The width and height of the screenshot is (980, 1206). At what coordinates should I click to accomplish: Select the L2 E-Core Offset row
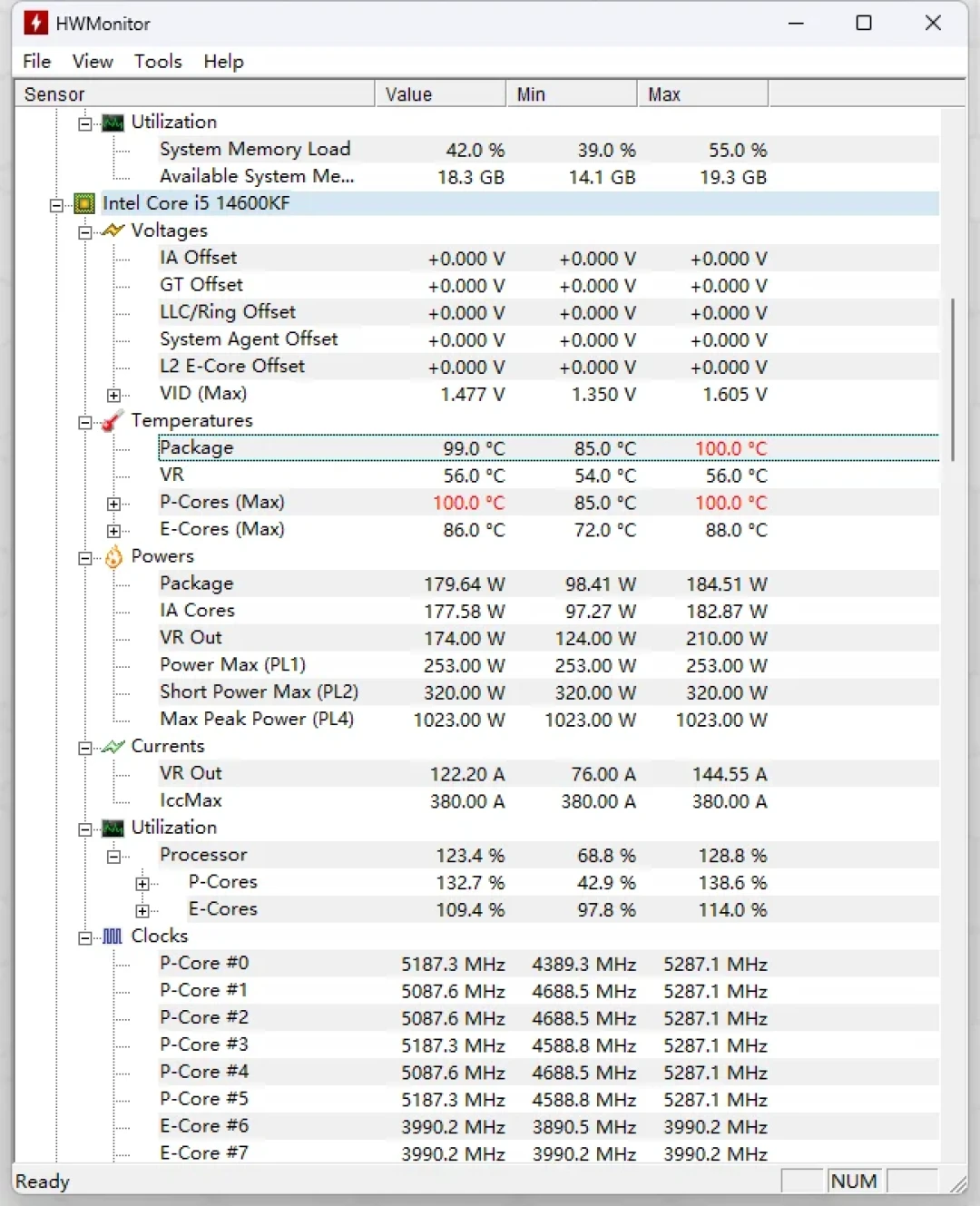tap(549, 367)
